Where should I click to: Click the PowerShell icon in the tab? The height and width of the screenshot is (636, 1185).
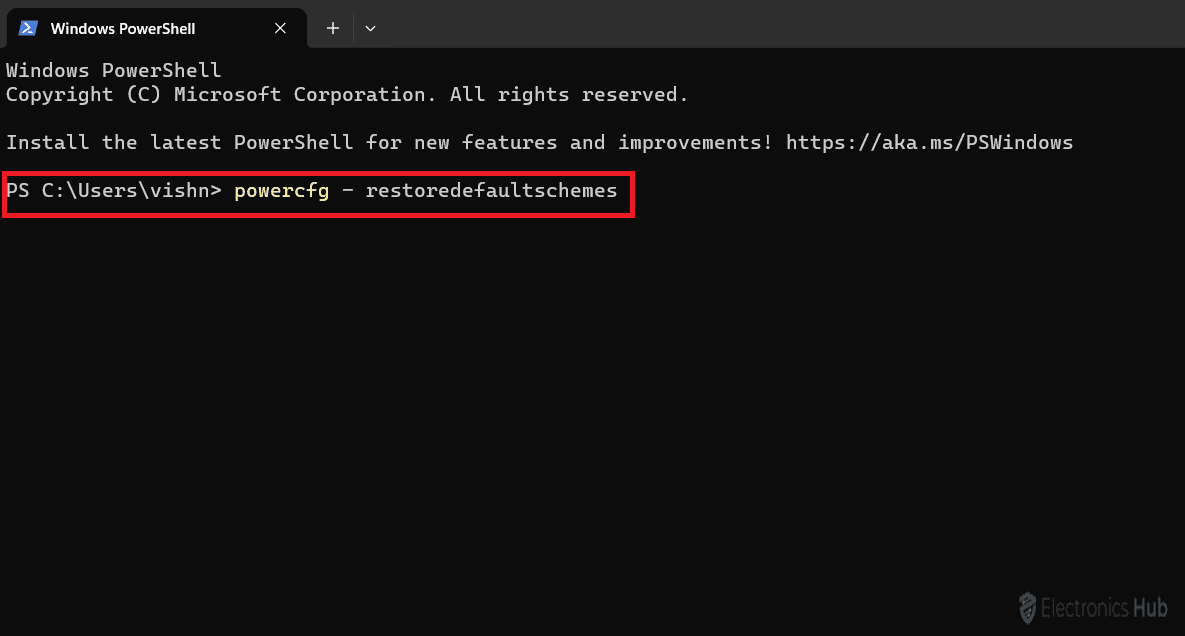(29, 28)
